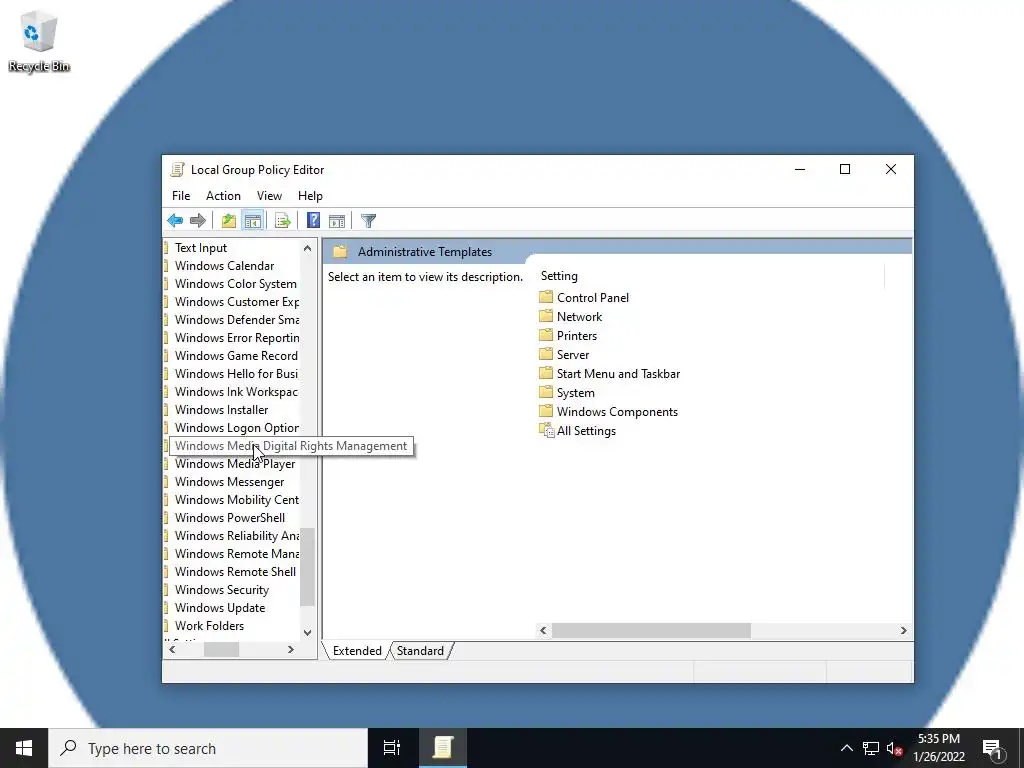Click the network tray icon
1024x768 pixels.
pos(871,748)
